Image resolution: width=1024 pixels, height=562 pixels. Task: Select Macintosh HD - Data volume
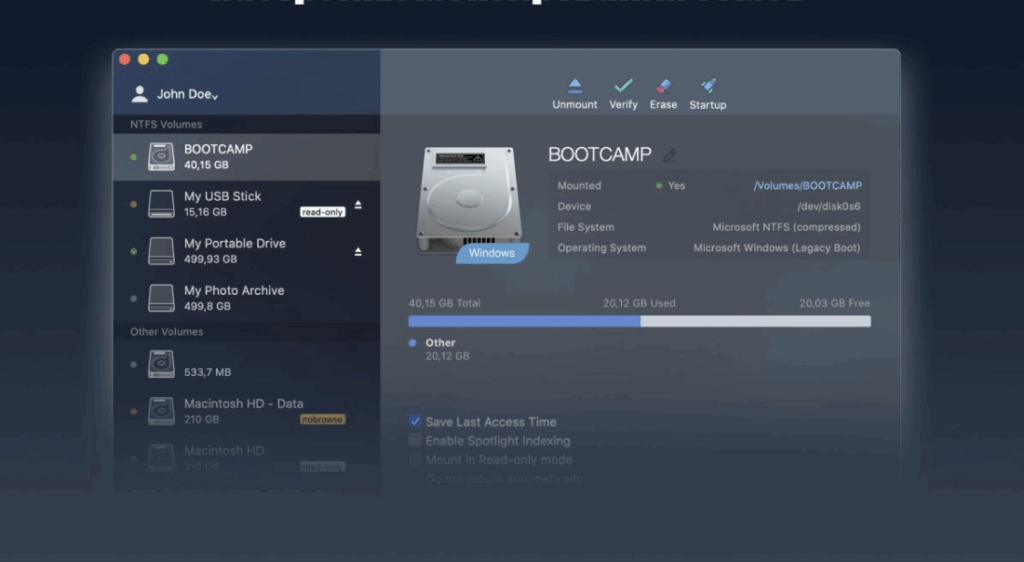point(246,411)
